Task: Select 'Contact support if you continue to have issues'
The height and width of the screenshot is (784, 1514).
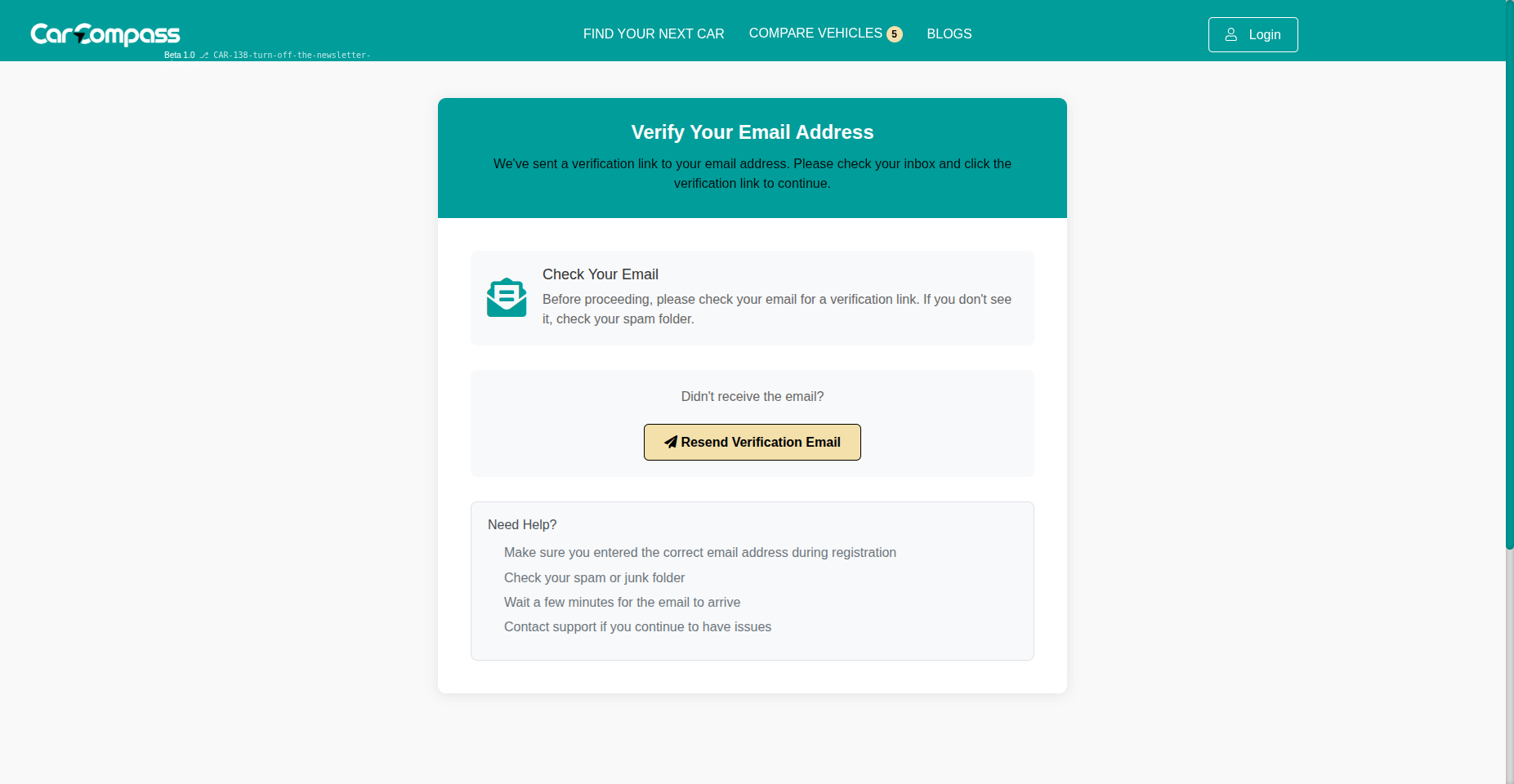Action: pyautogui.click(x=637, y=626)
